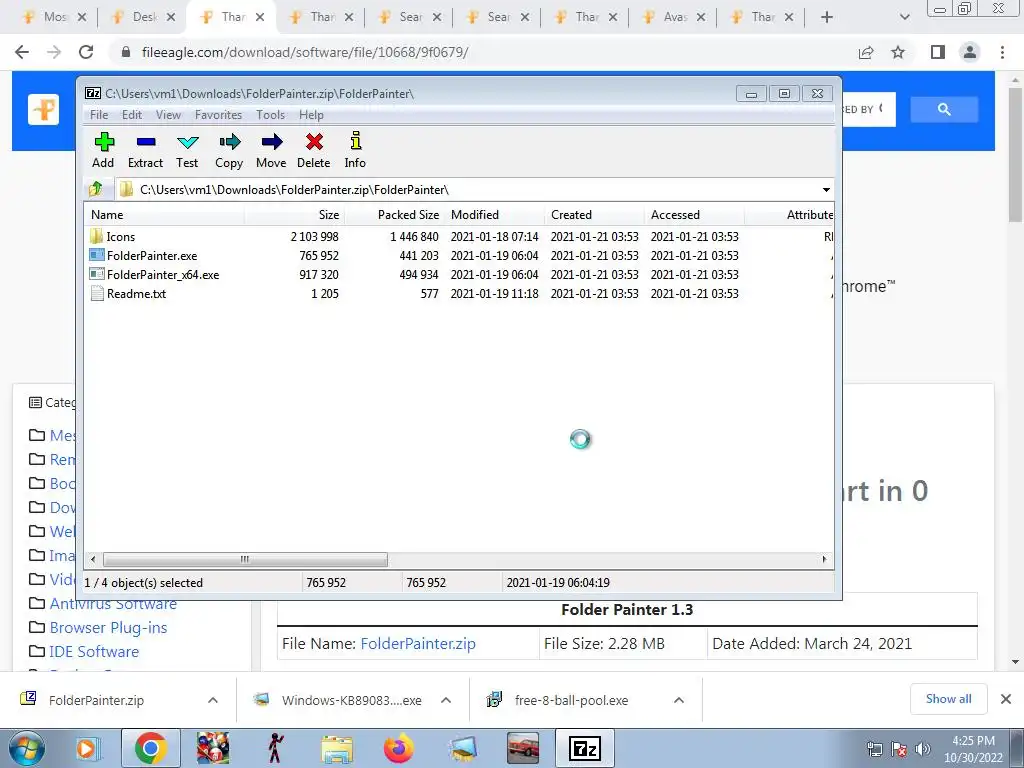
Task: Open Windows Media Player from the taskbar
Action: coord(86,748)
